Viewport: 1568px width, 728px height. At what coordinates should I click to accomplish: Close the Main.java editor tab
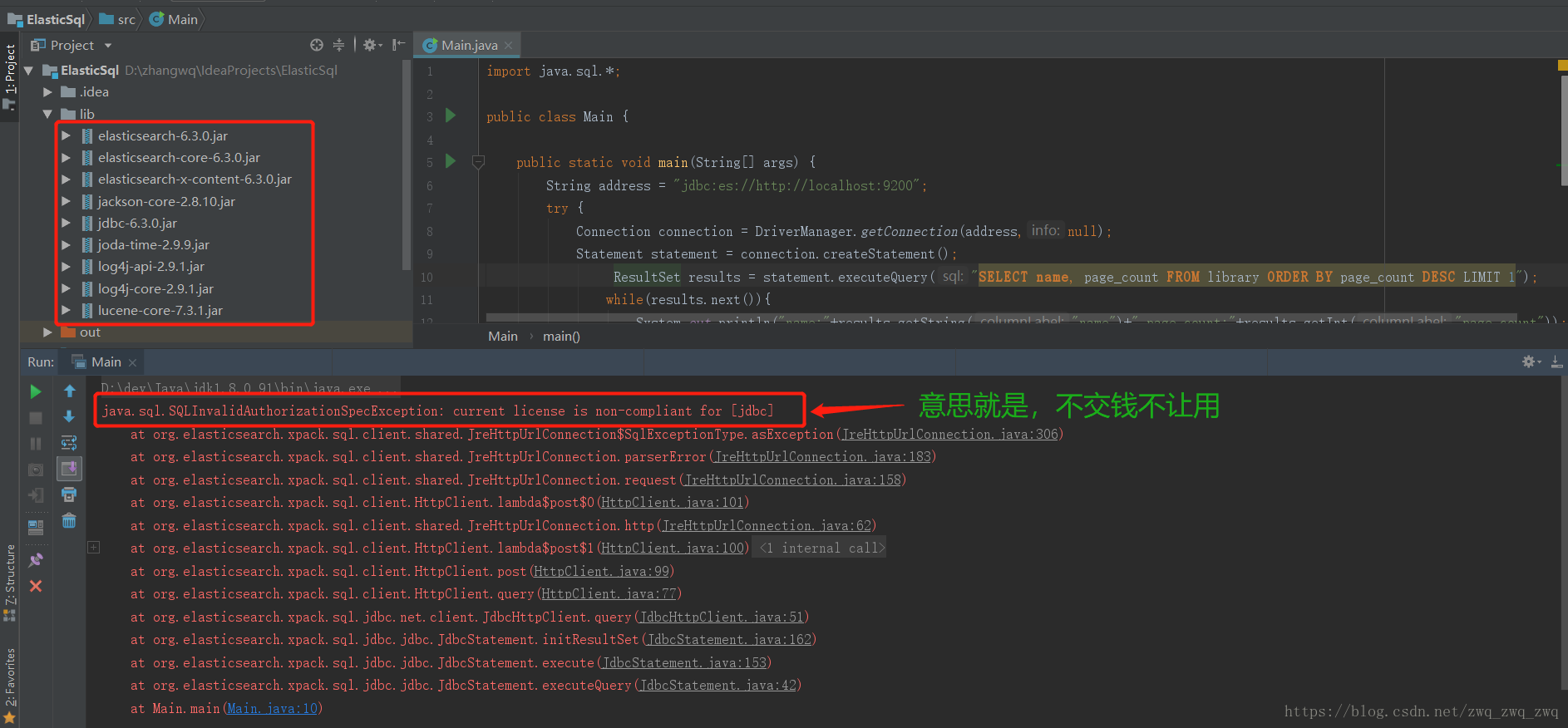pyautogui.click(x=508, y=45)
